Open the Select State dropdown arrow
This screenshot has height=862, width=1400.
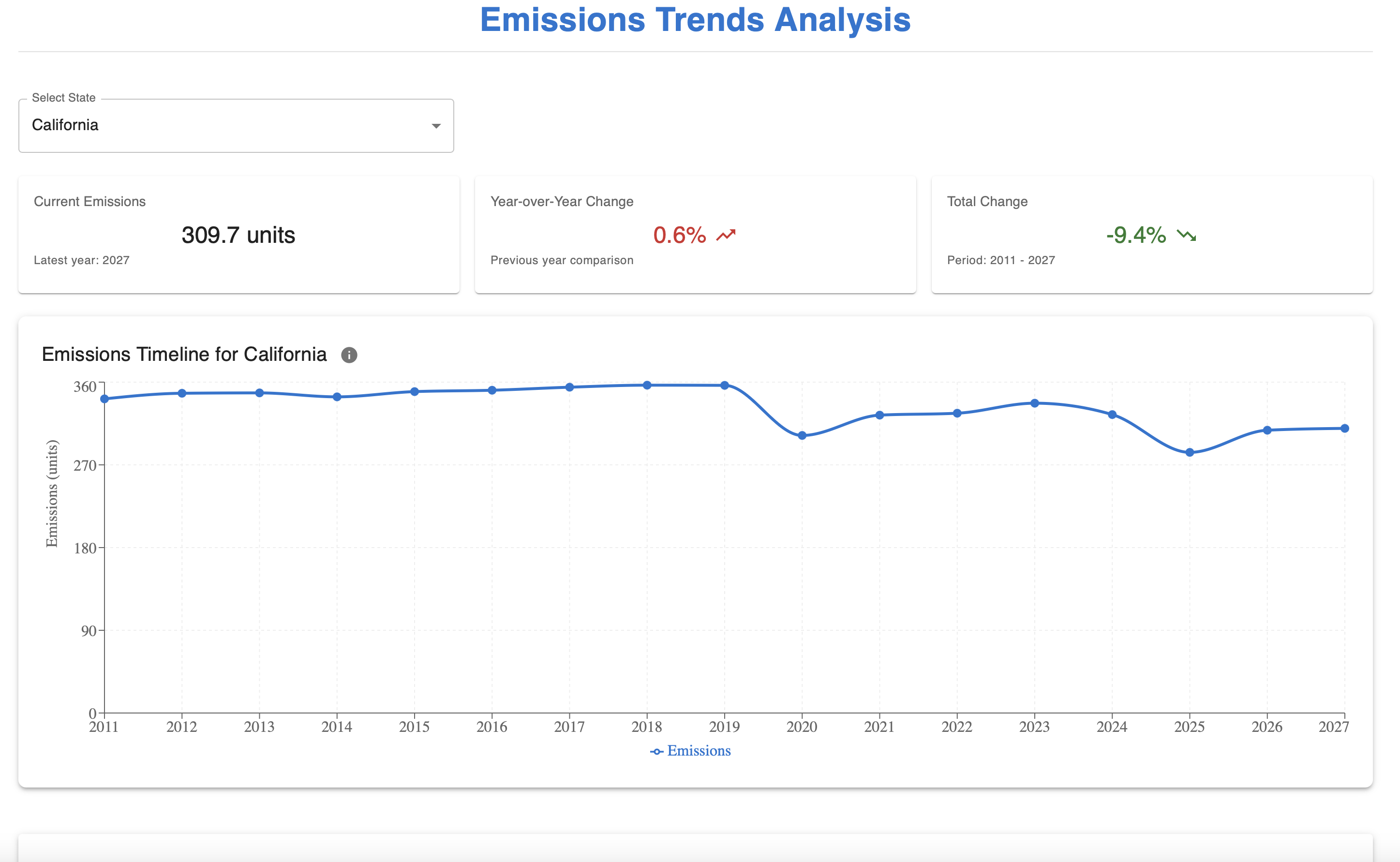(x=436, y=125)
